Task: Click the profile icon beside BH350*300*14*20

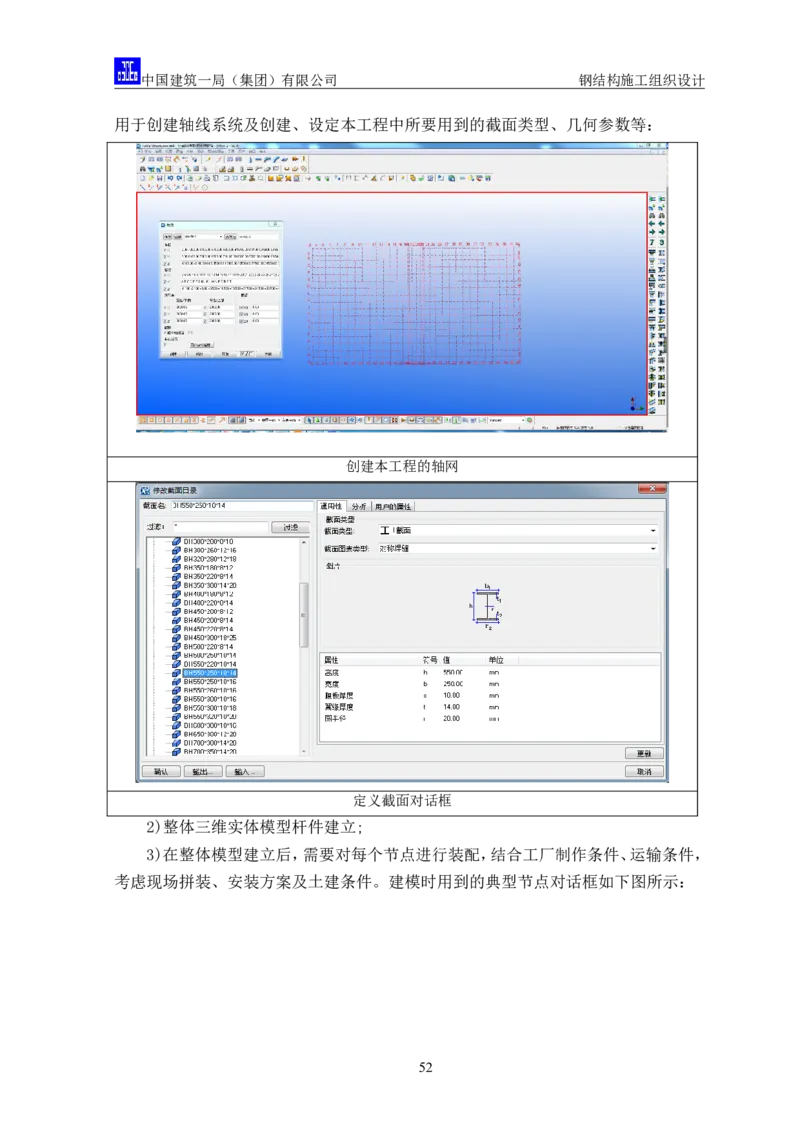Action: coord(177,585)
